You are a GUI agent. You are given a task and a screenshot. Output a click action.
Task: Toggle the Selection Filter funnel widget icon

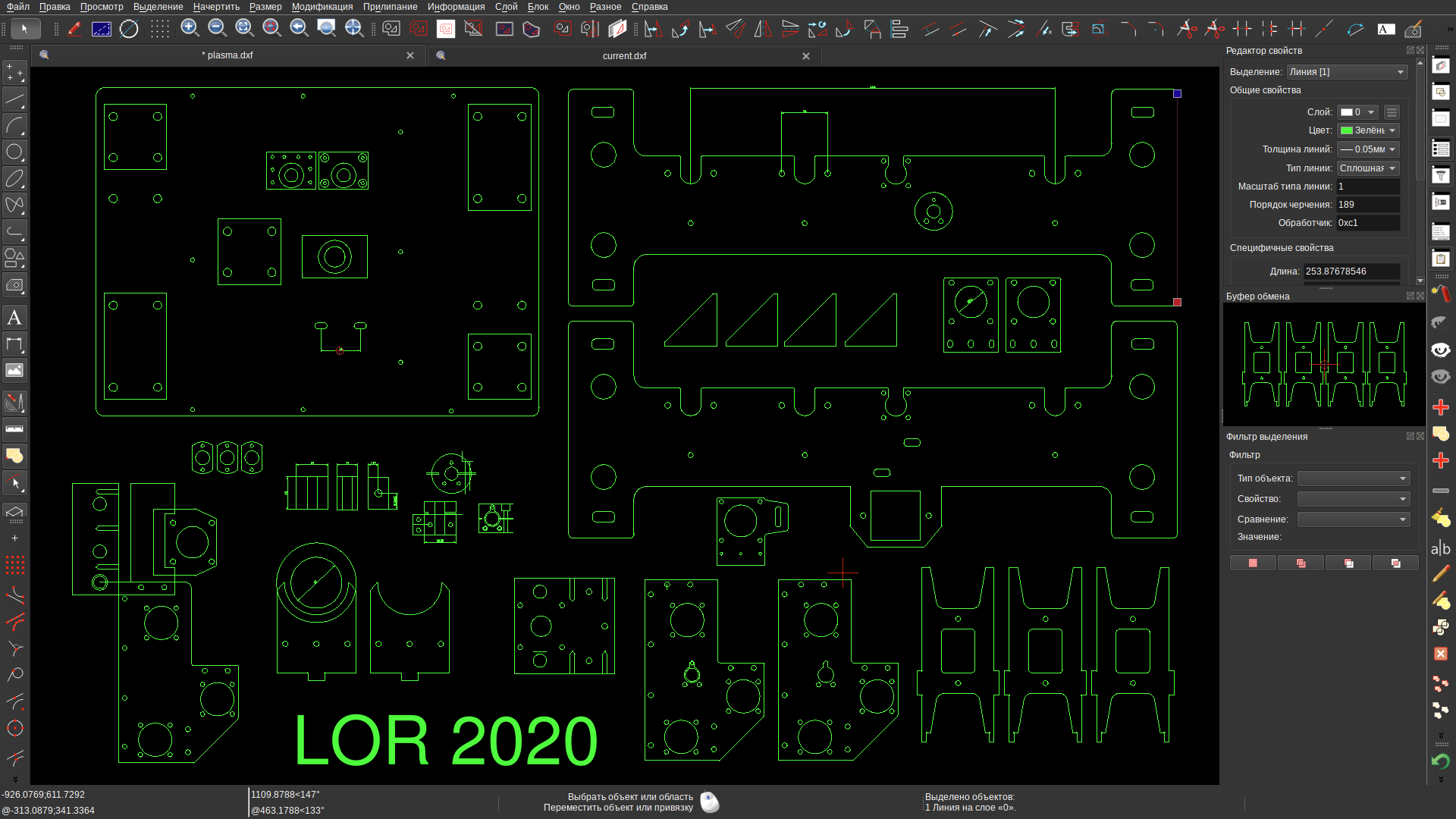pos(1441,175)
